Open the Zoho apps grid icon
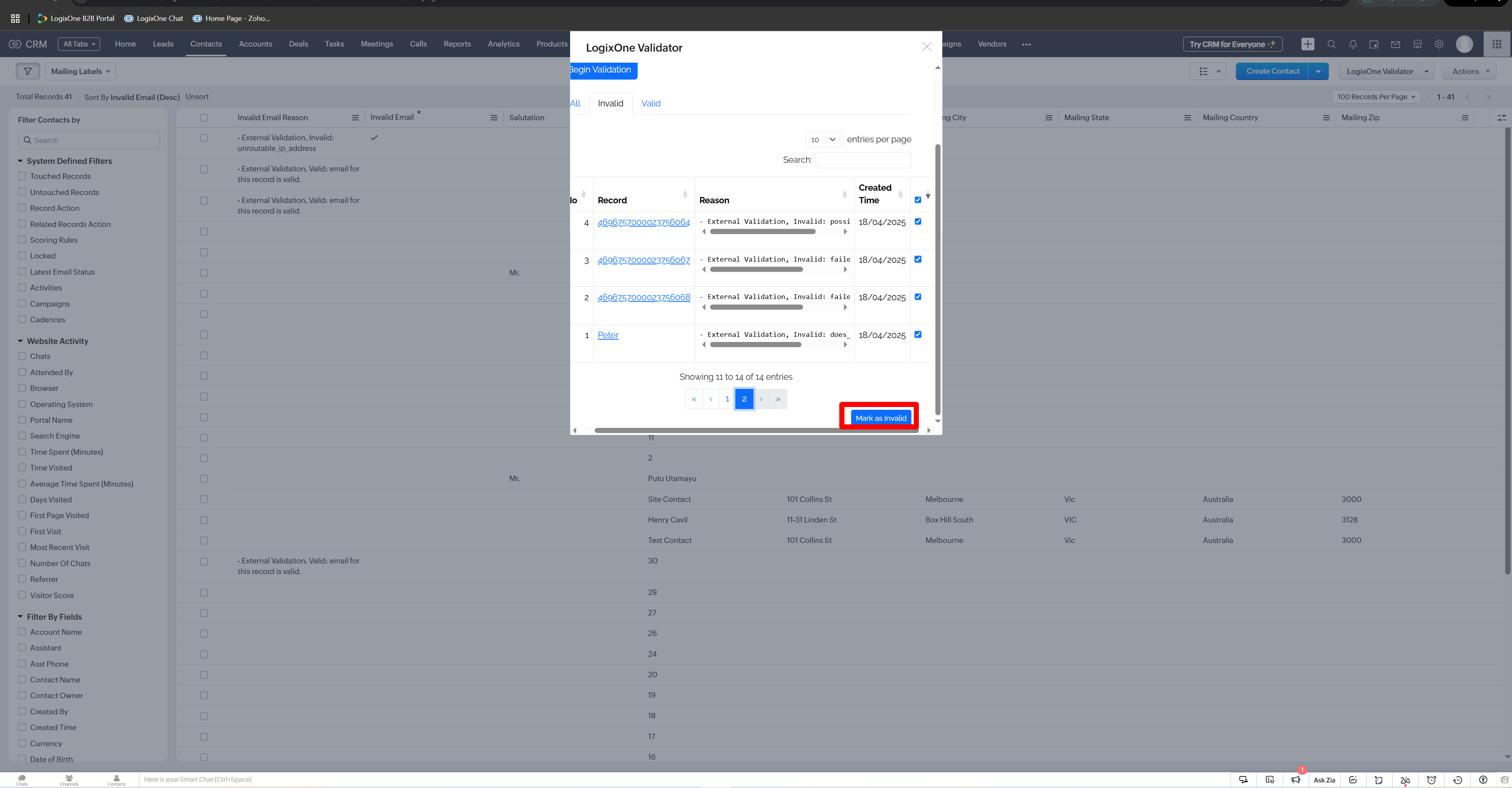Image resolution: width=1512 pixels, height=788 pixels. coord(1497,44)
